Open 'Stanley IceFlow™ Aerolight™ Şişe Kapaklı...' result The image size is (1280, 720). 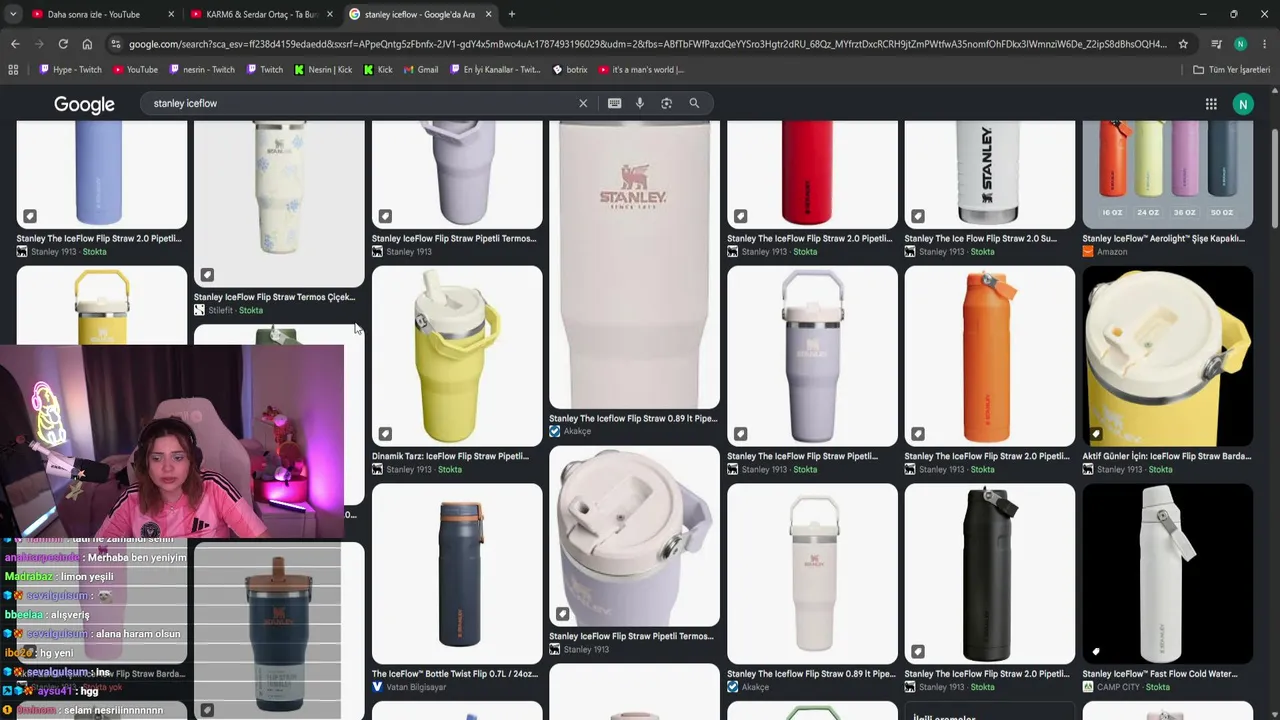point(1164,239)
